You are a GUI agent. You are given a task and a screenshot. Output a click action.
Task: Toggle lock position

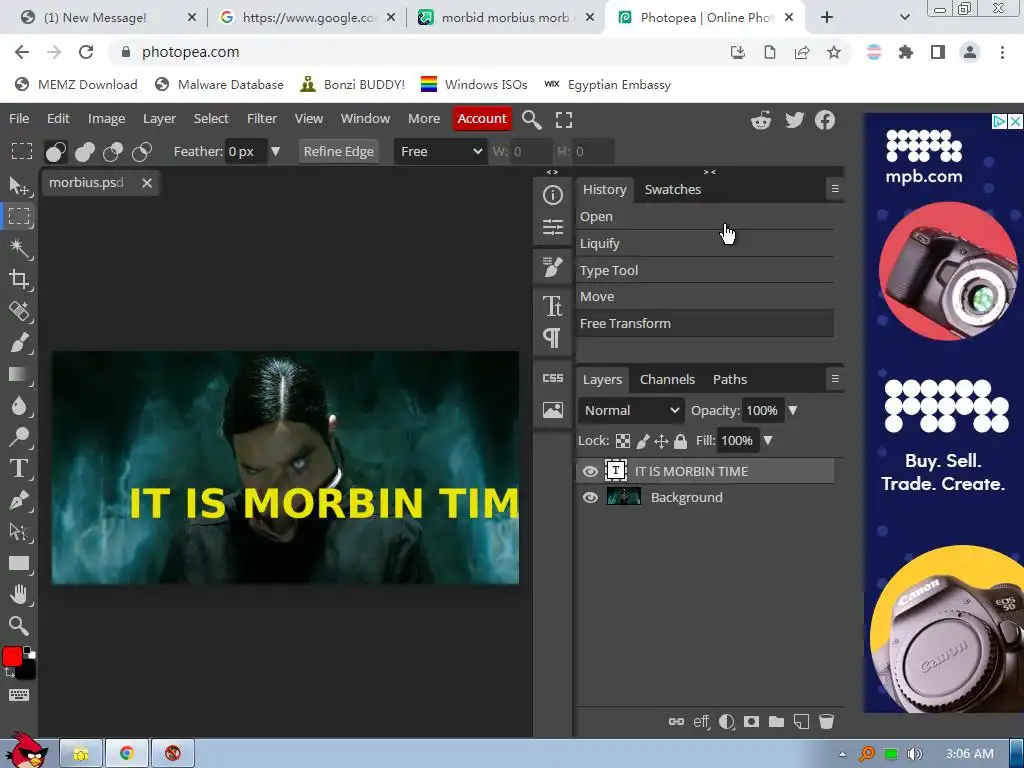coord(662,441)
